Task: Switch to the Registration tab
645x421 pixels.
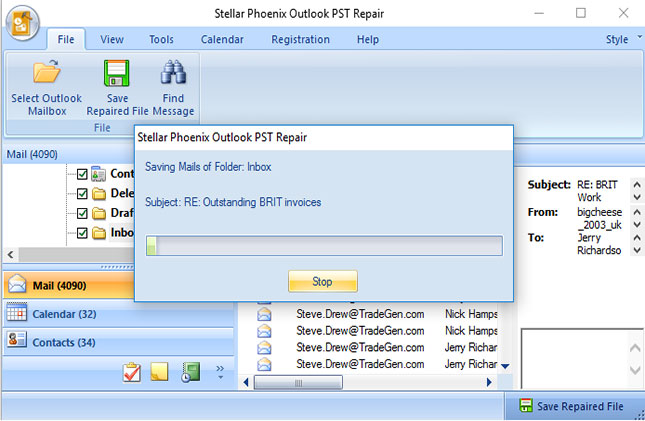Action: [x=300, y=40]
